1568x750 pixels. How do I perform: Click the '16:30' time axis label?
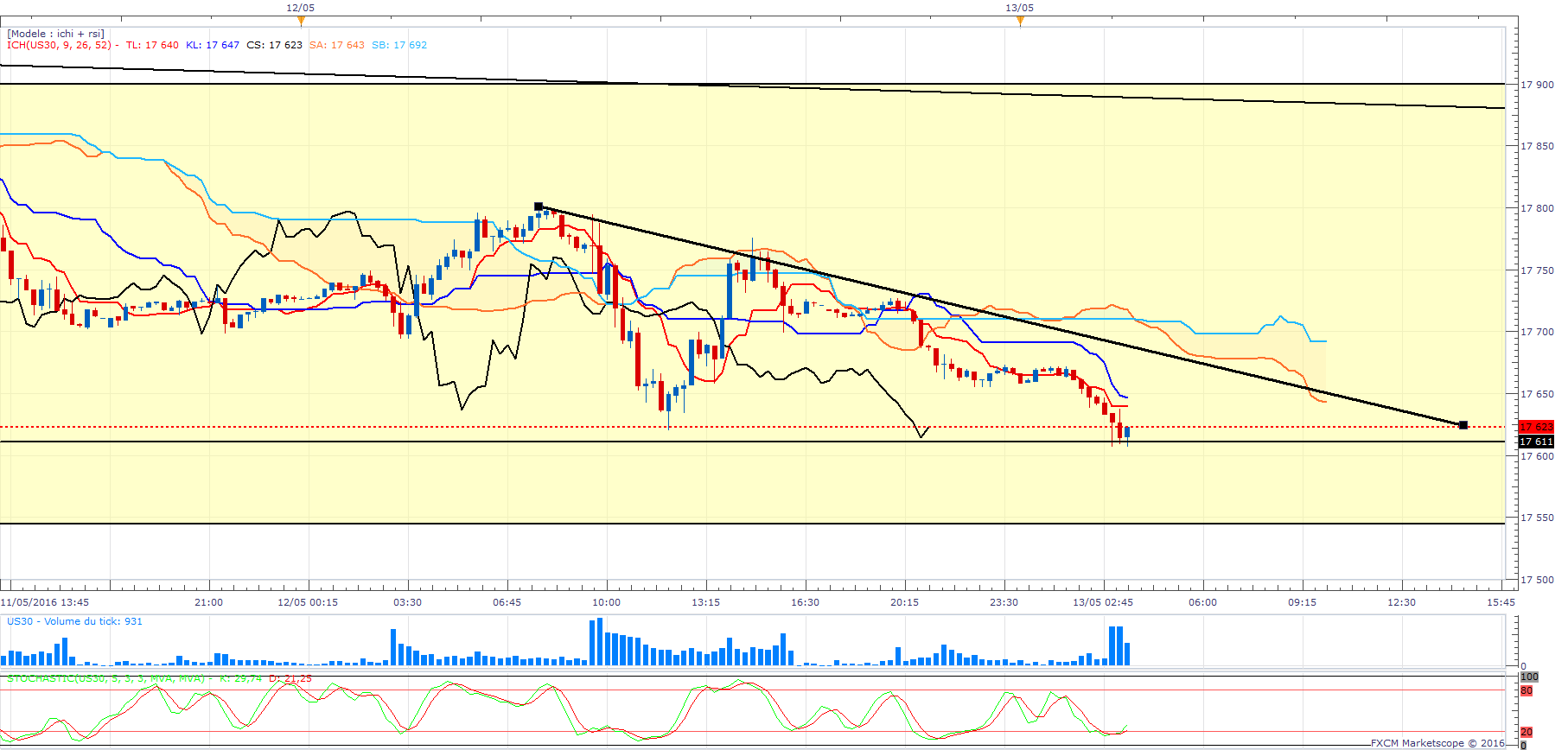coord(806,602)
